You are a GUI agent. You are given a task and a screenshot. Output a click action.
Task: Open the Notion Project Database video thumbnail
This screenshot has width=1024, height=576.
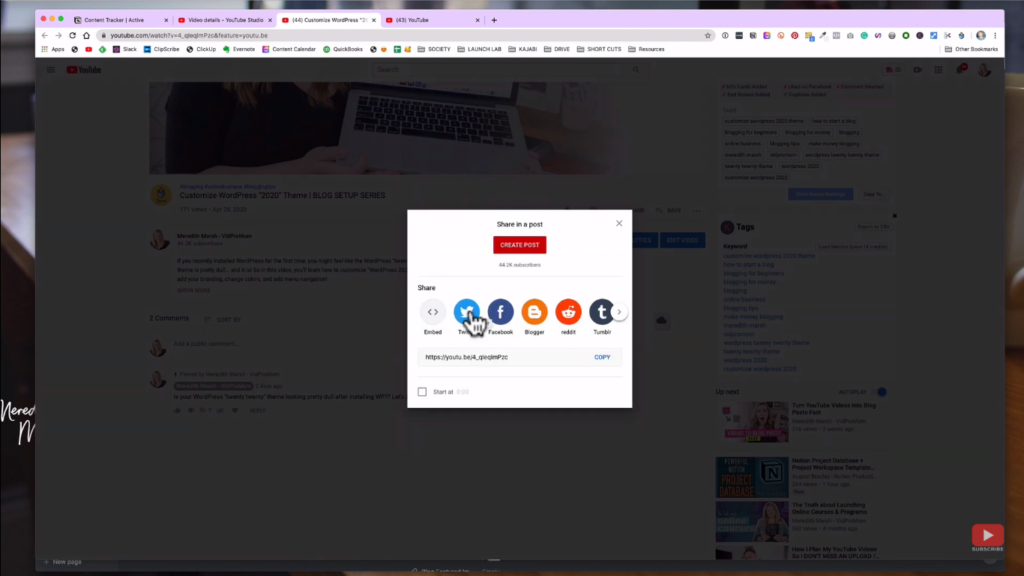pyautogui.click(x=752, y=477)
